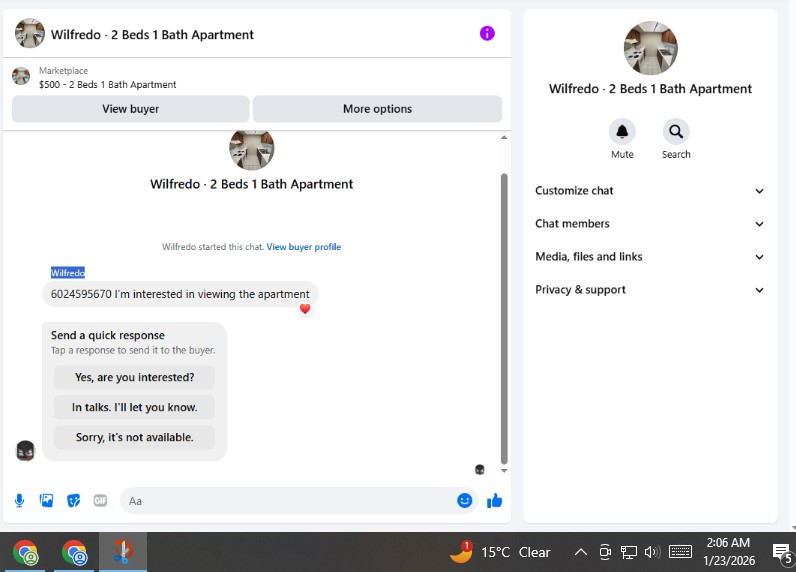
Task: Click the chat scrollbar down arrow
Action: [x=504, y=470]
